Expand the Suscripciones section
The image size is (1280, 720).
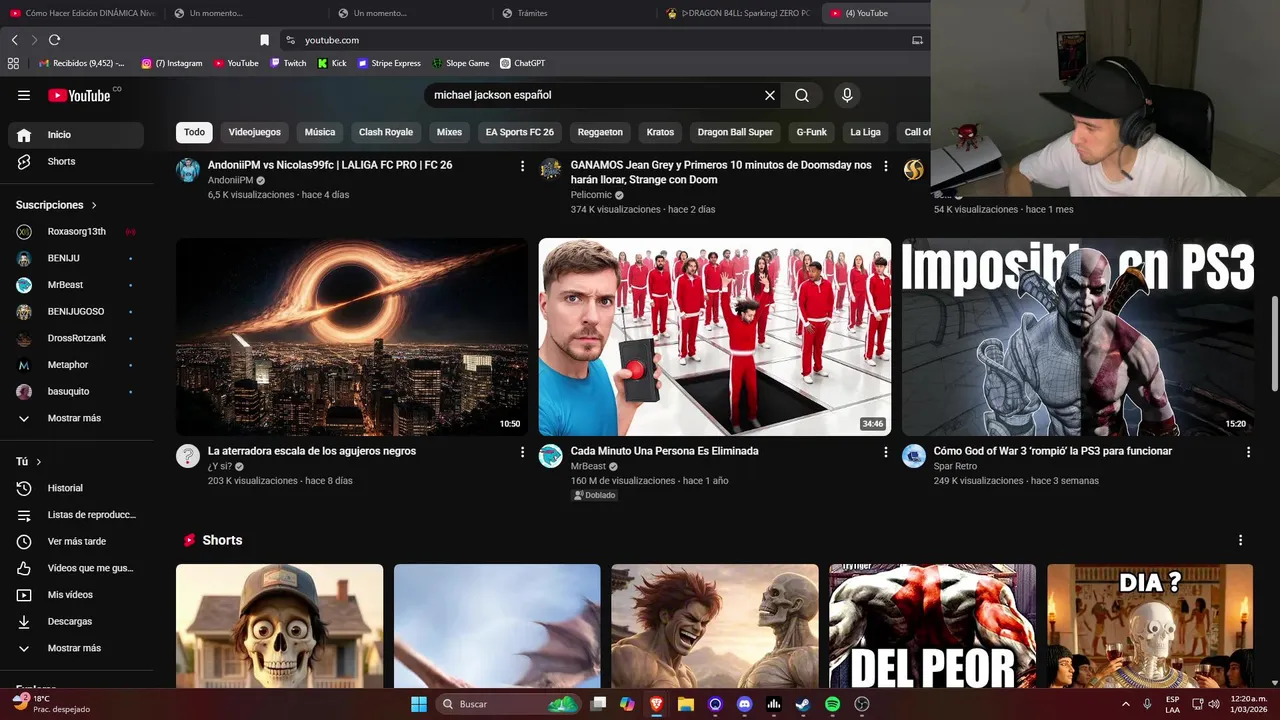pos(57,205)
